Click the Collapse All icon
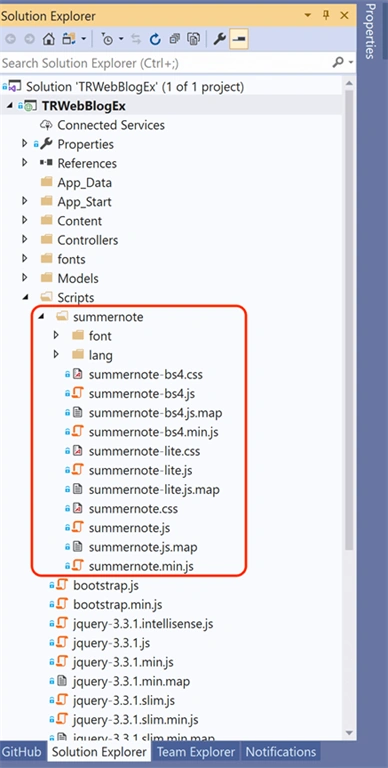 pos(174,40)
